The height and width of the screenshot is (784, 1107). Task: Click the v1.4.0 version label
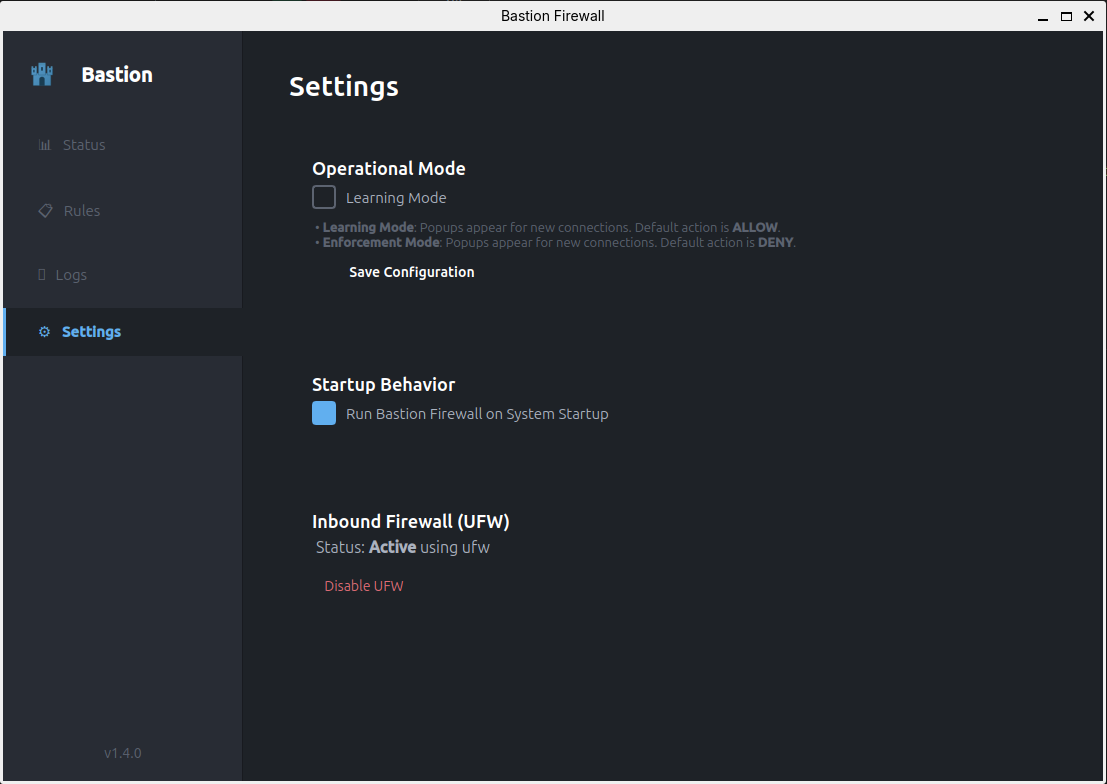[x=123, y=753]
